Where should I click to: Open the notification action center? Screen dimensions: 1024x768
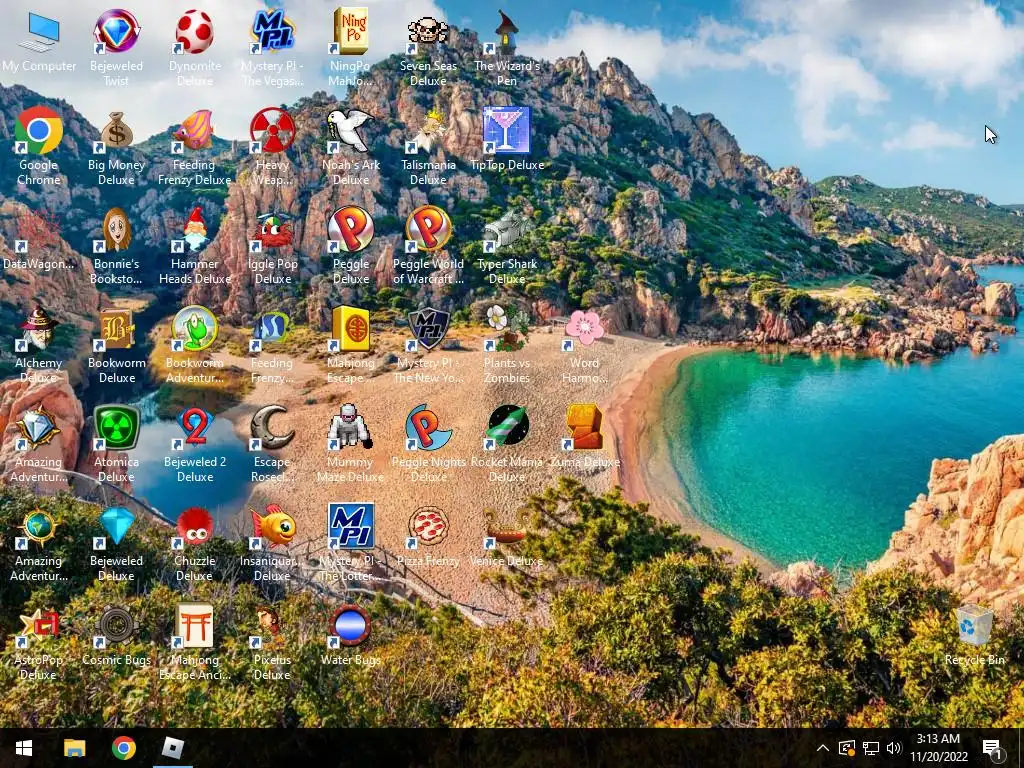[x=991, y=748]
